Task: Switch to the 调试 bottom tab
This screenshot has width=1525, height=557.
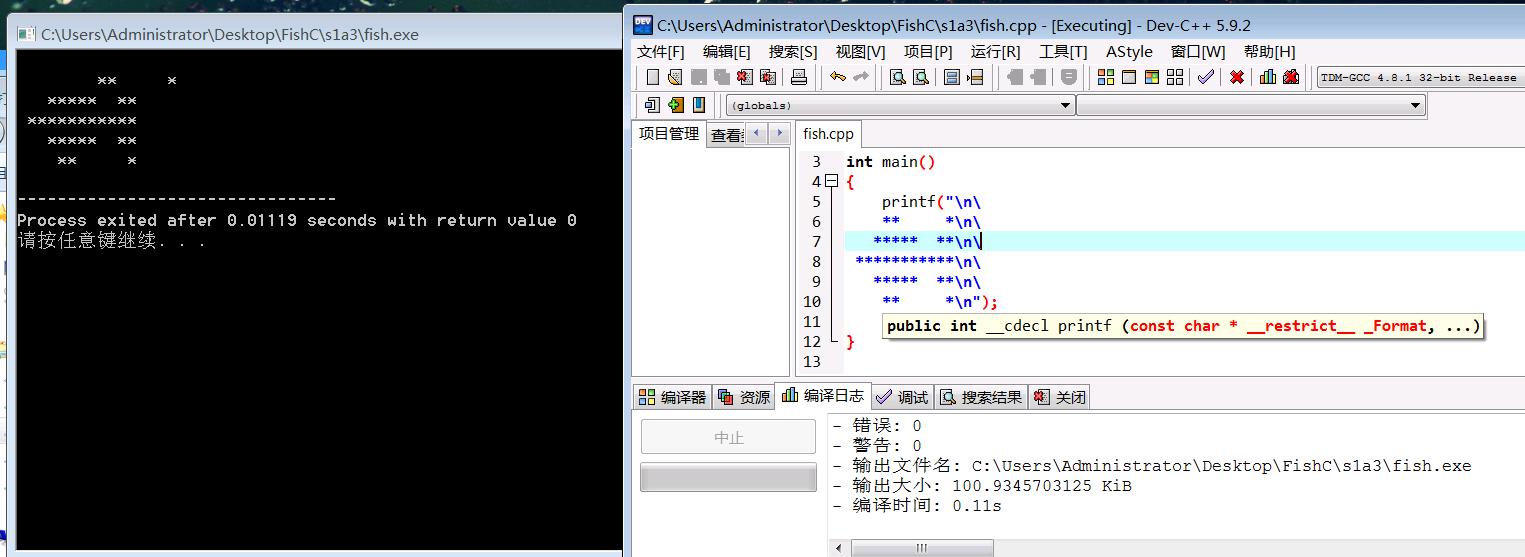Action: click(901, 397)
